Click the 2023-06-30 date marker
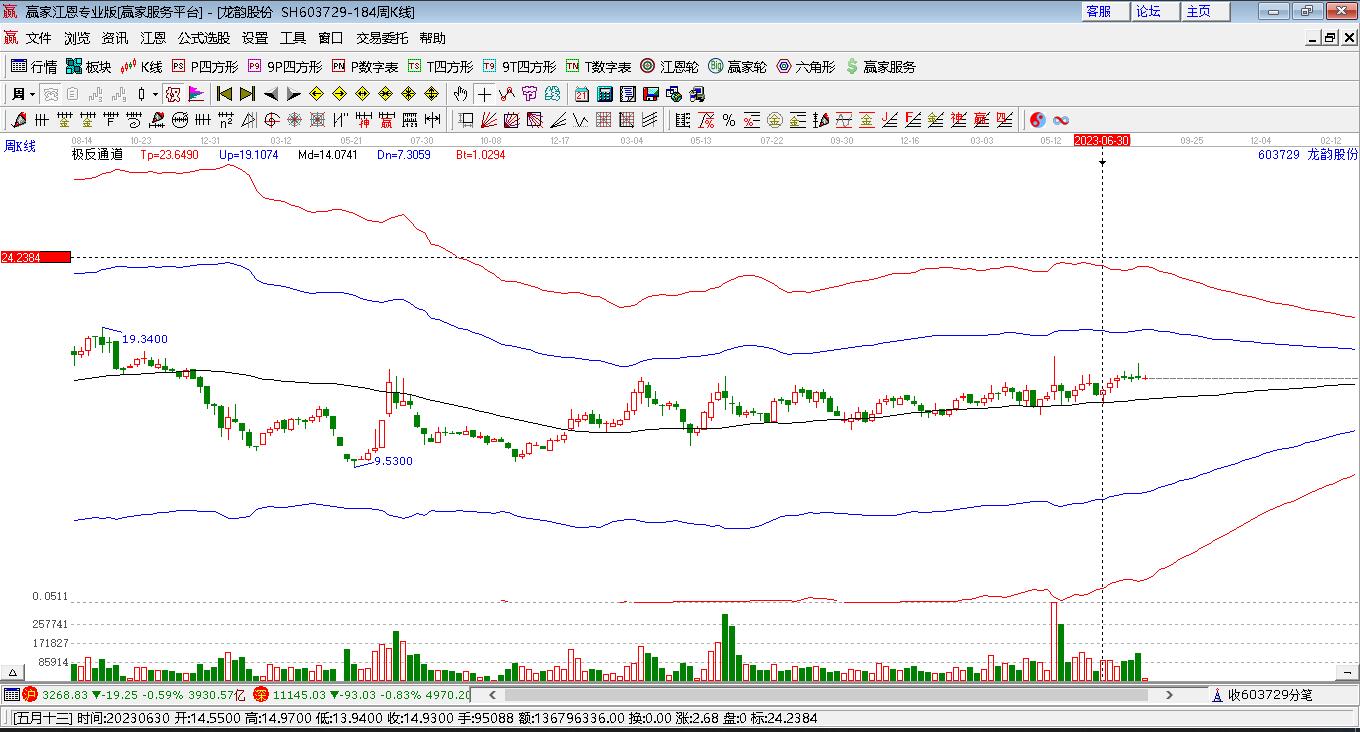1360x732 pixels. pos(1102,140)
